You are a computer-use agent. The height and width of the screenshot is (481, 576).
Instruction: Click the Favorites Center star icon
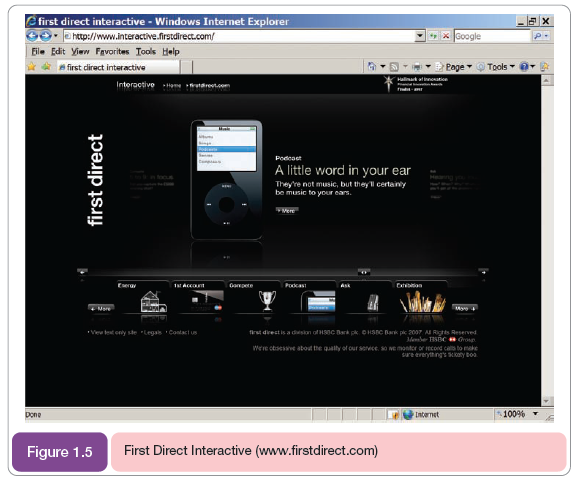point(32,67)
